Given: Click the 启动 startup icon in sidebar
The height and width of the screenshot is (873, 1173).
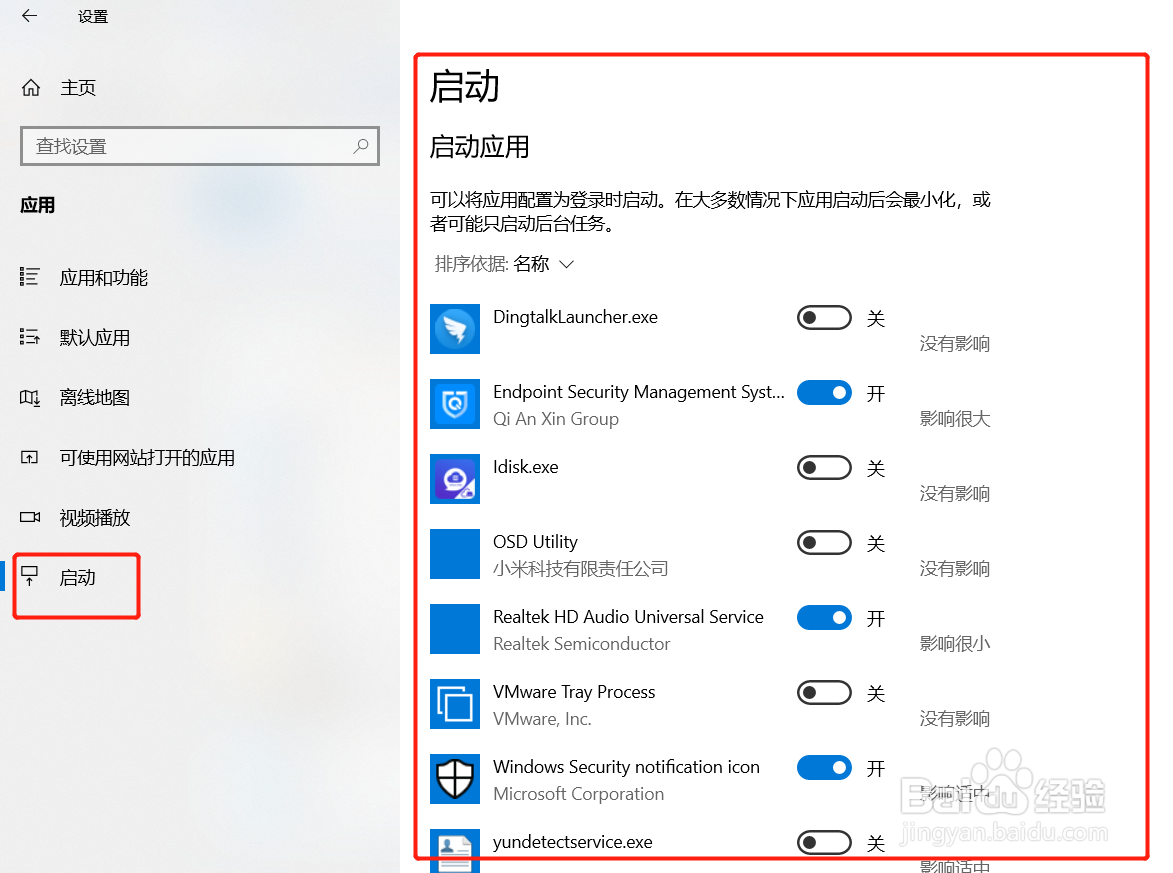Looking at the screenshot, I should (29, 575).
